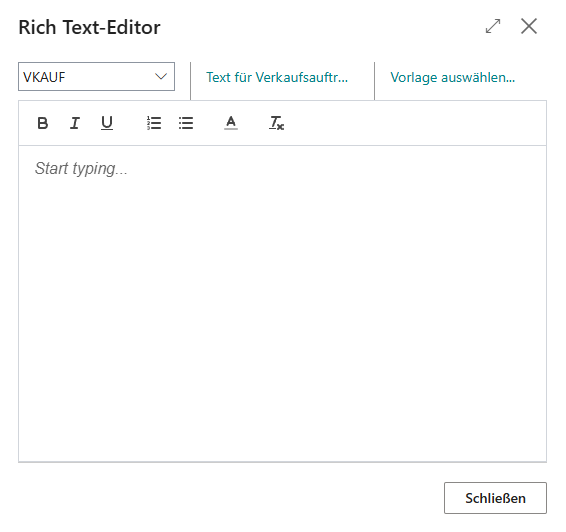
Task: Open Vorlage auswählen...
Action: [453, 77]
